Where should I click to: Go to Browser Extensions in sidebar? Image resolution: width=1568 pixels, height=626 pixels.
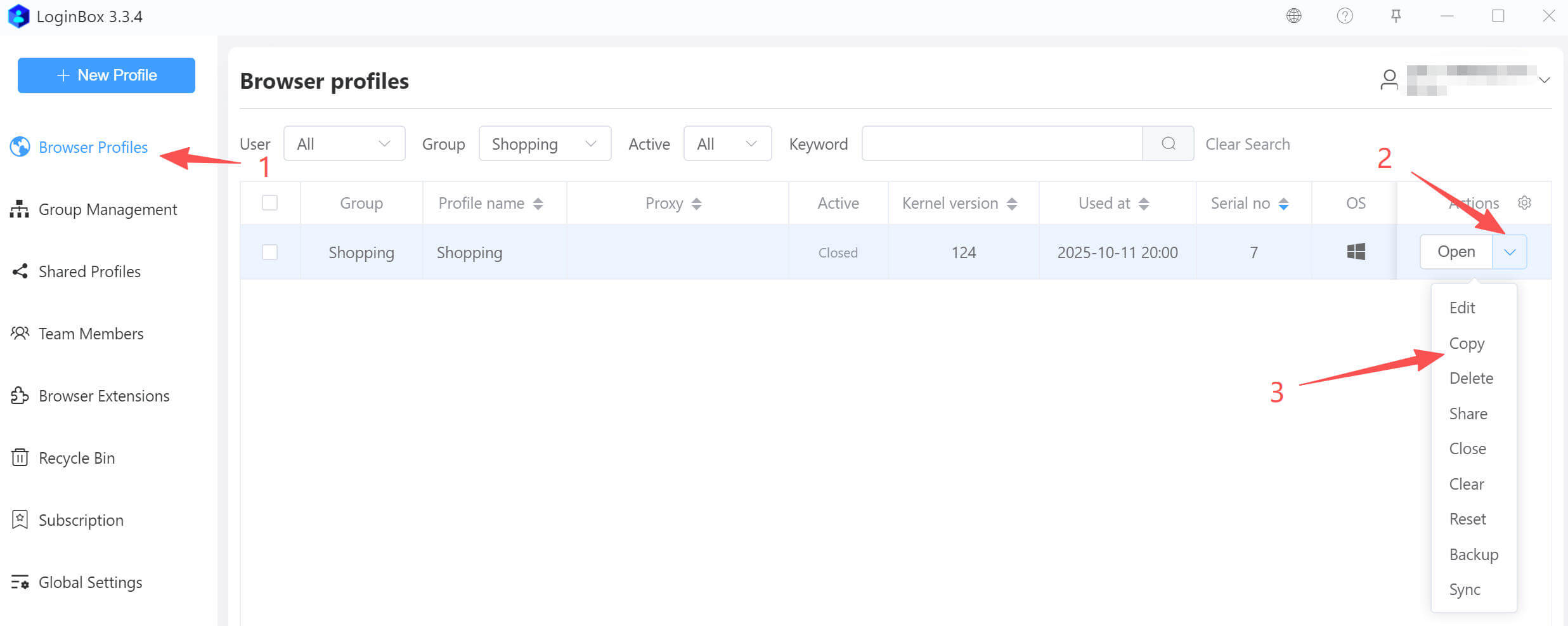pyautogui.click(x=103, y=396)
